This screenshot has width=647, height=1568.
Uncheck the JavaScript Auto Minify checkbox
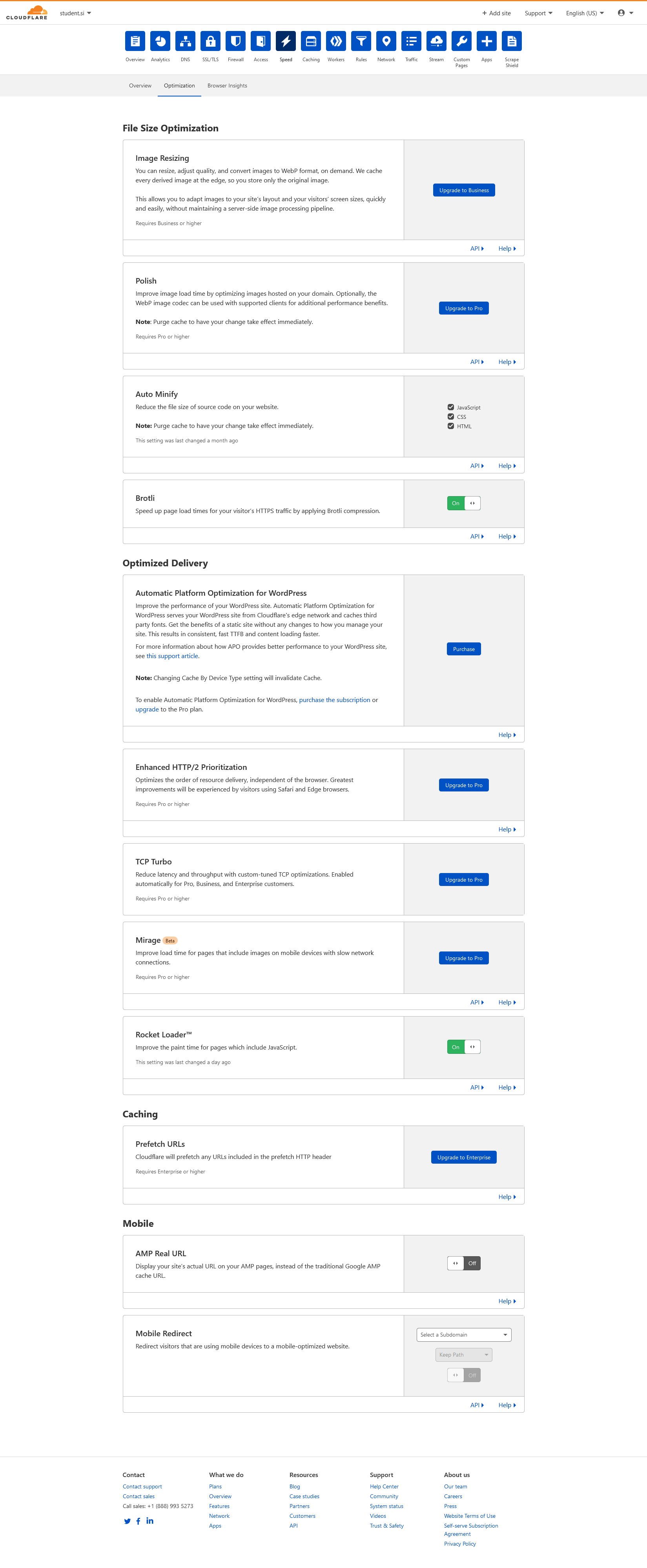coord(451,407)
